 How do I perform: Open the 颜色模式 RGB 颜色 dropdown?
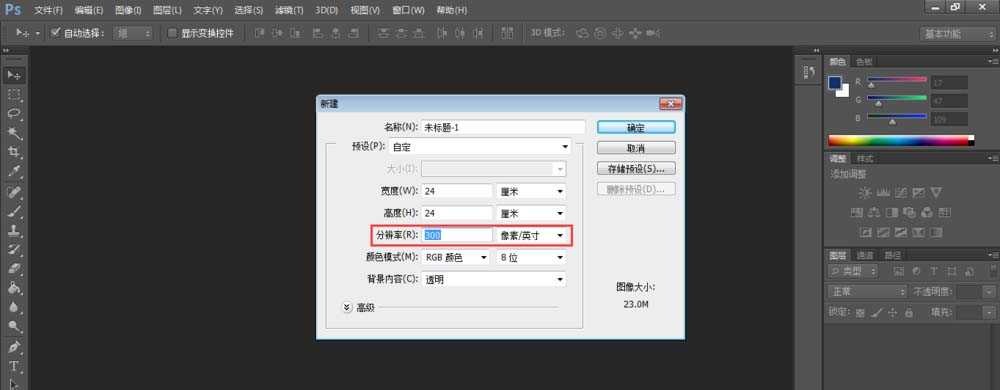coord(455,257)
